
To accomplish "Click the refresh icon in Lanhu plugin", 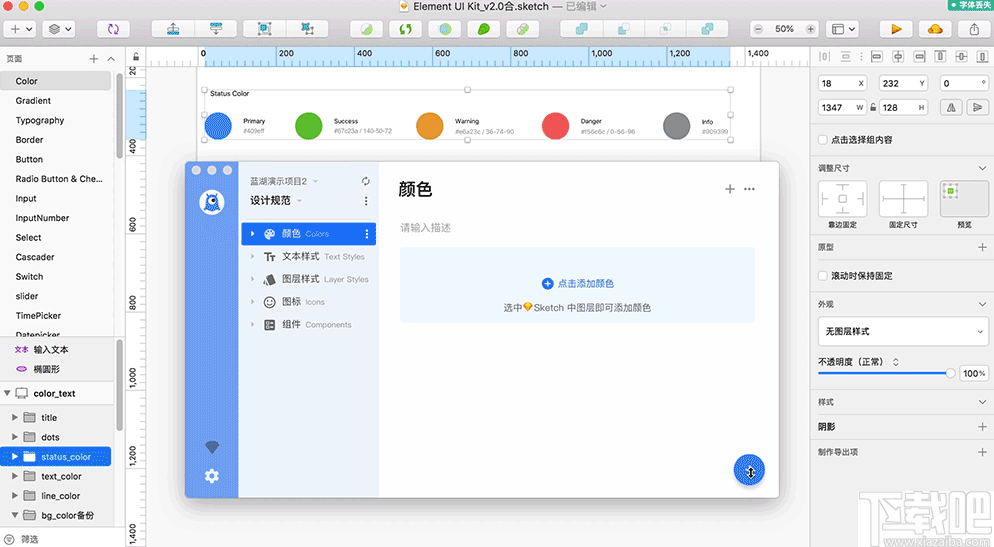I will pos(366,181).
